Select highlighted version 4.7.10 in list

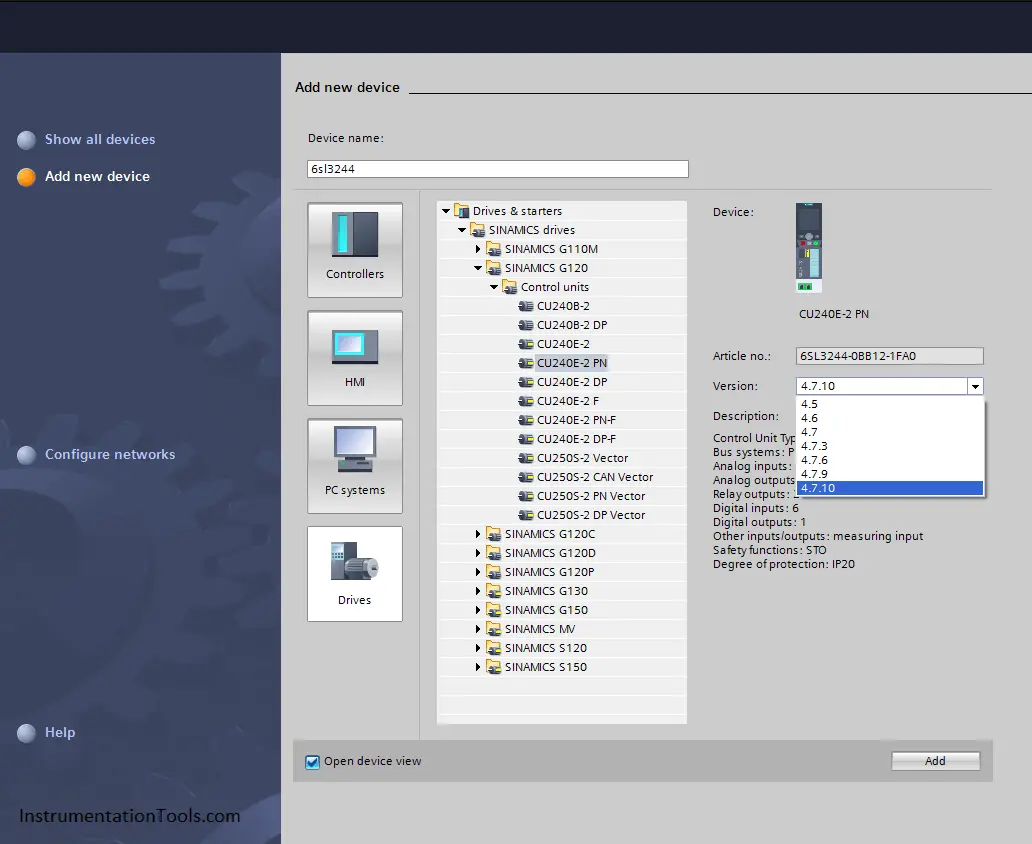(x=890, y=488)
